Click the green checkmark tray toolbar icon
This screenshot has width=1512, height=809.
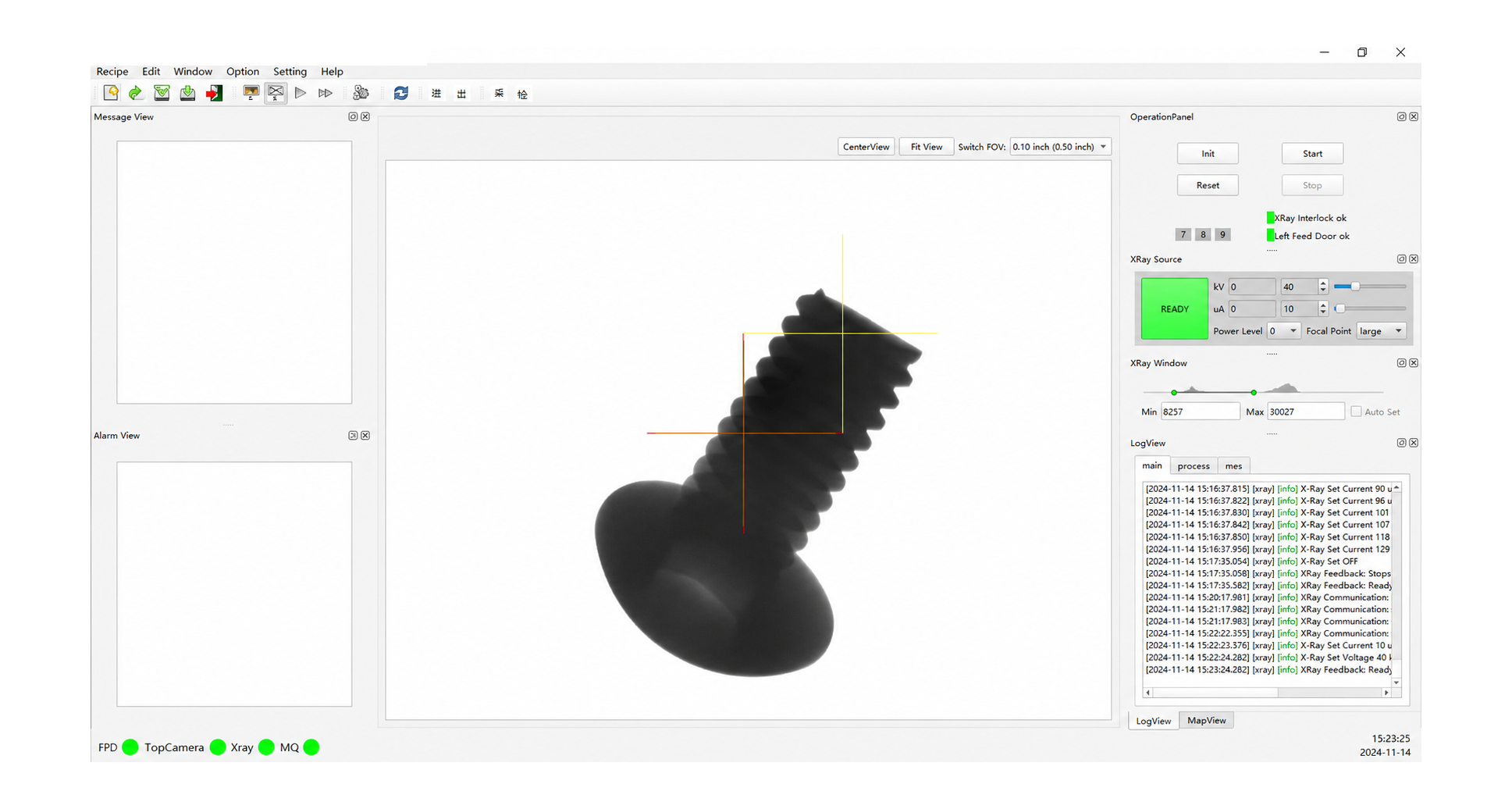pos(162,93)
